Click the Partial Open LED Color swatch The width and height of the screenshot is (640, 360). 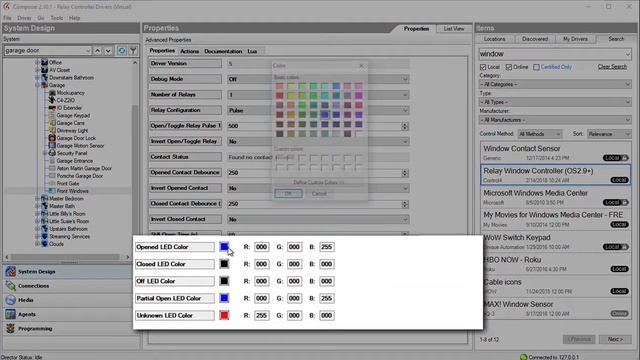click(224, 298)
